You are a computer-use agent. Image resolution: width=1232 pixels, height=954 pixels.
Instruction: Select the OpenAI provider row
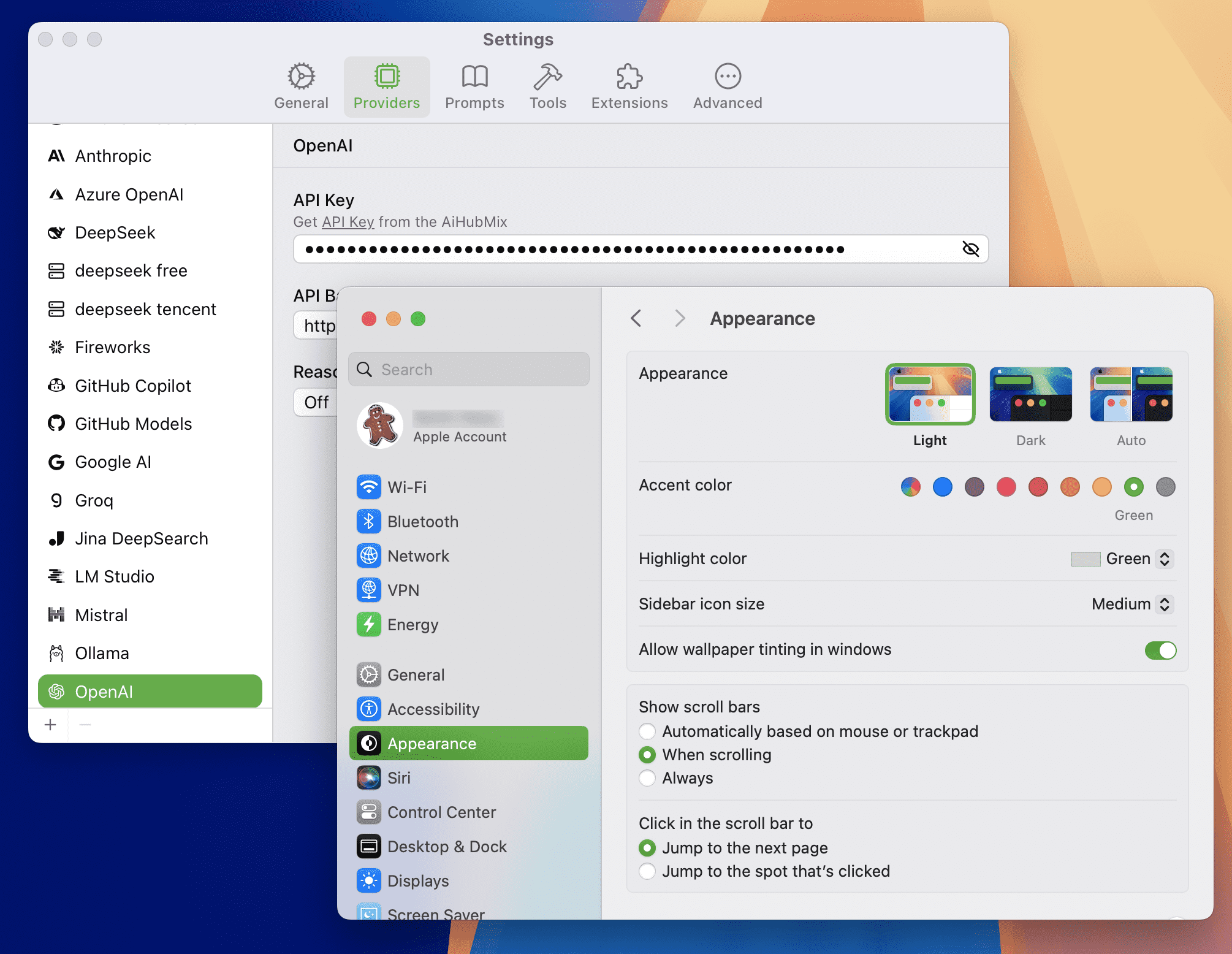coord(150,692)
